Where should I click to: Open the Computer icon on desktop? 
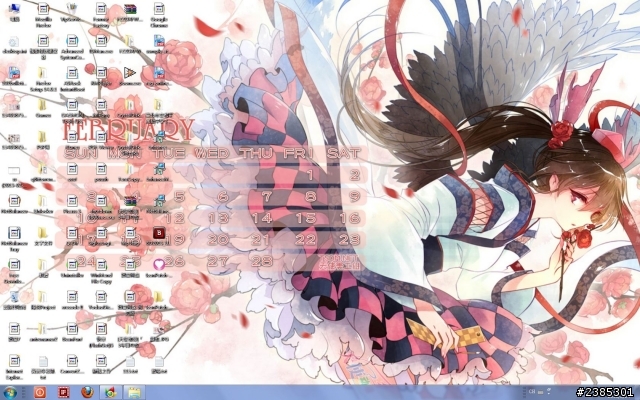(14, 11)
